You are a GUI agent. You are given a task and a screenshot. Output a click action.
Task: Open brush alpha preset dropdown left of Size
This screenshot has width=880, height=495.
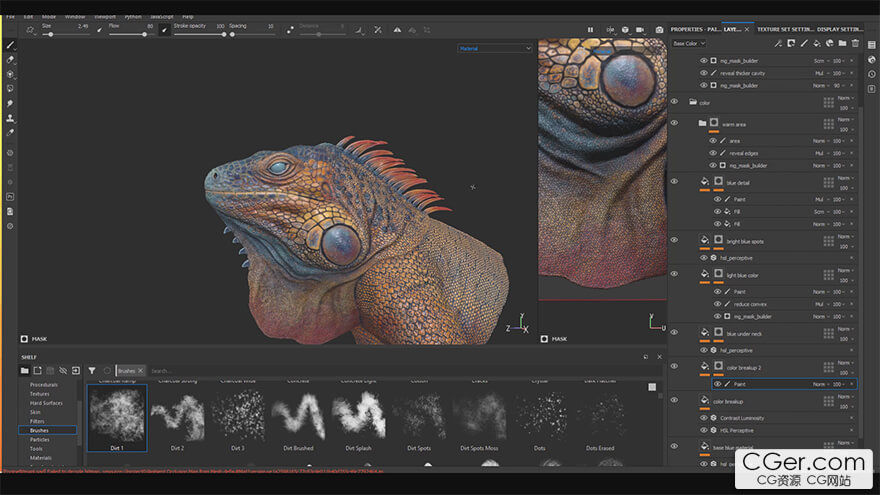pyautogui.click(x=31, y=30)
